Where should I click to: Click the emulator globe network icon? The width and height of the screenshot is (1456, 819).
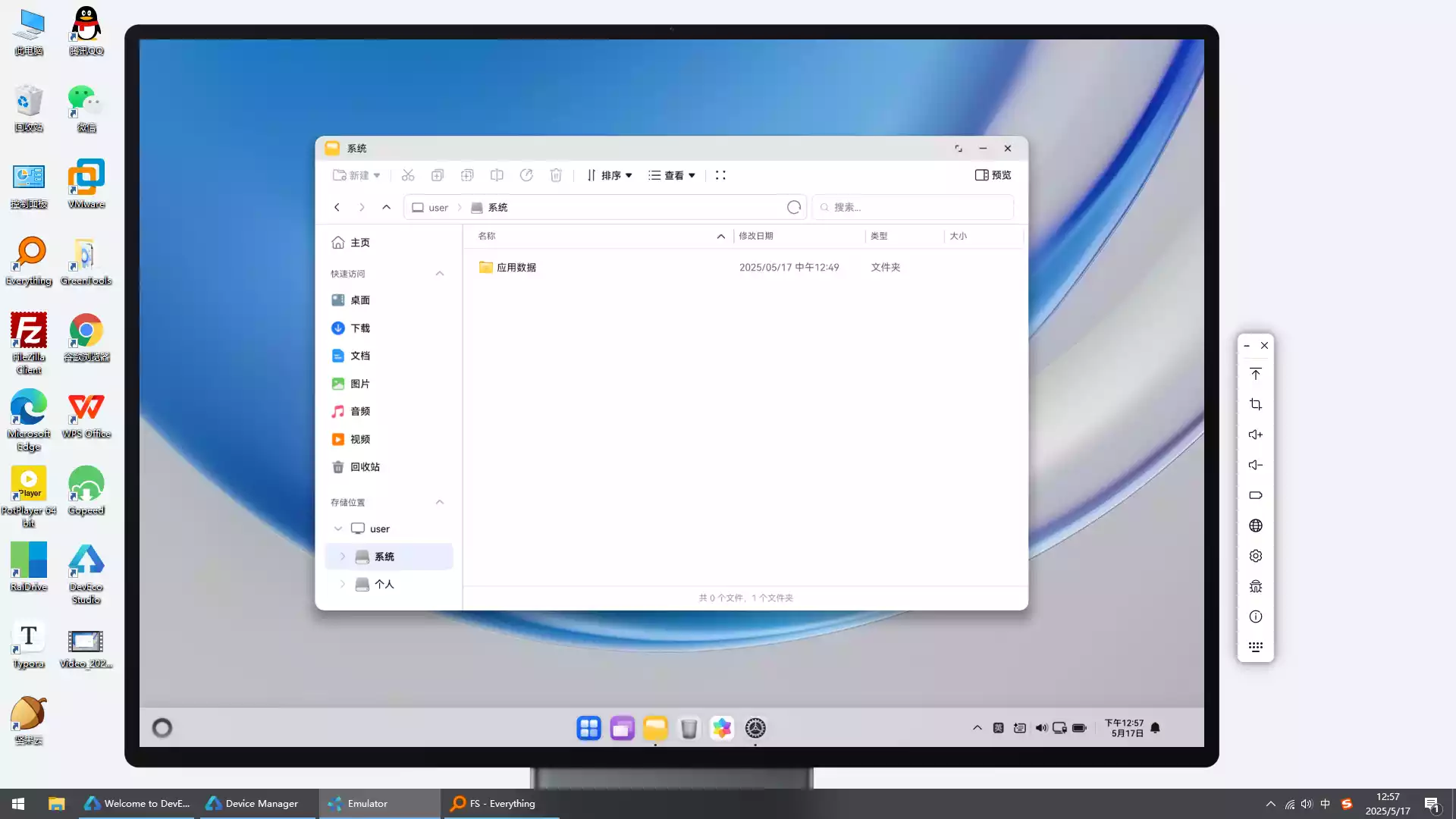pos(1256,526)
